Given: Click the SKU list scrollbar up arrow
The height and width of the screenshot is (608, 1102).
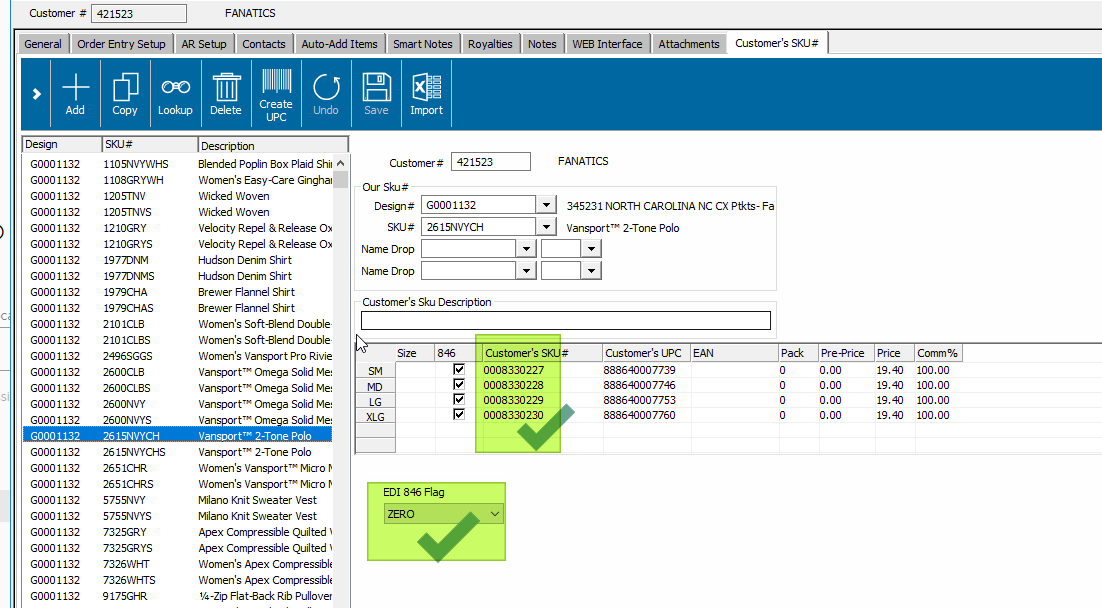Looking at the screenshot, I should [x=341, y=163].
